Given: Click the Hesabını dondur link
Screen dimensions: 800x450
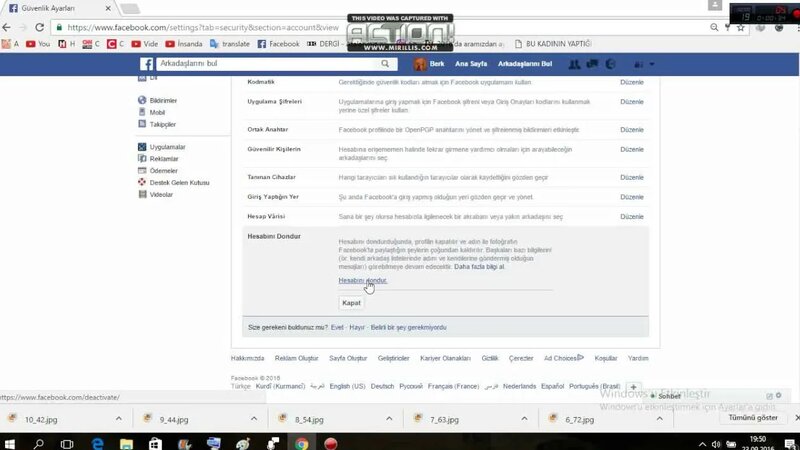Looking at the screenshot, I should click(363, 281).
